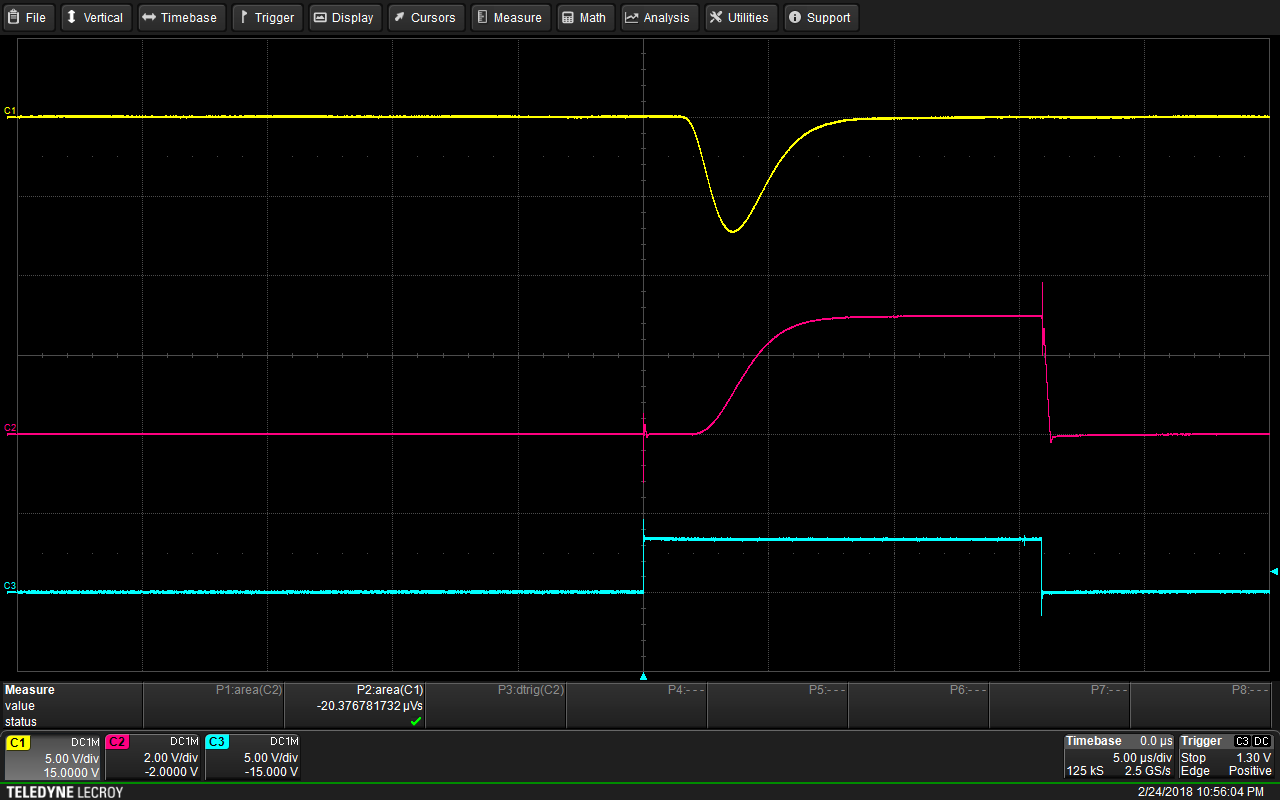The width and height of the screenshot is (1280, 800).
Task: Open the Display menu
Action: 344,18
